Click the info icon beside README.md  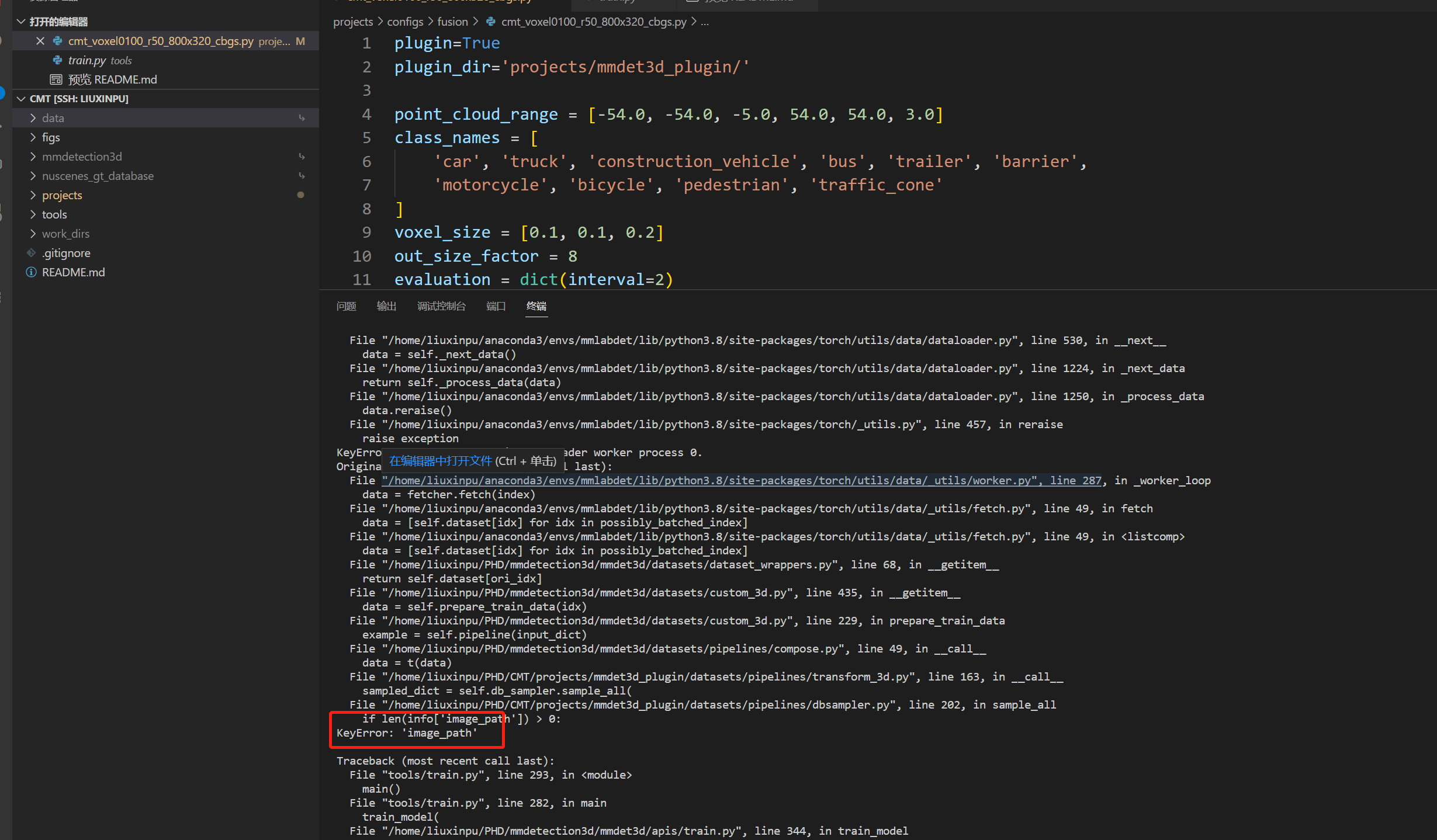(30, 272)
